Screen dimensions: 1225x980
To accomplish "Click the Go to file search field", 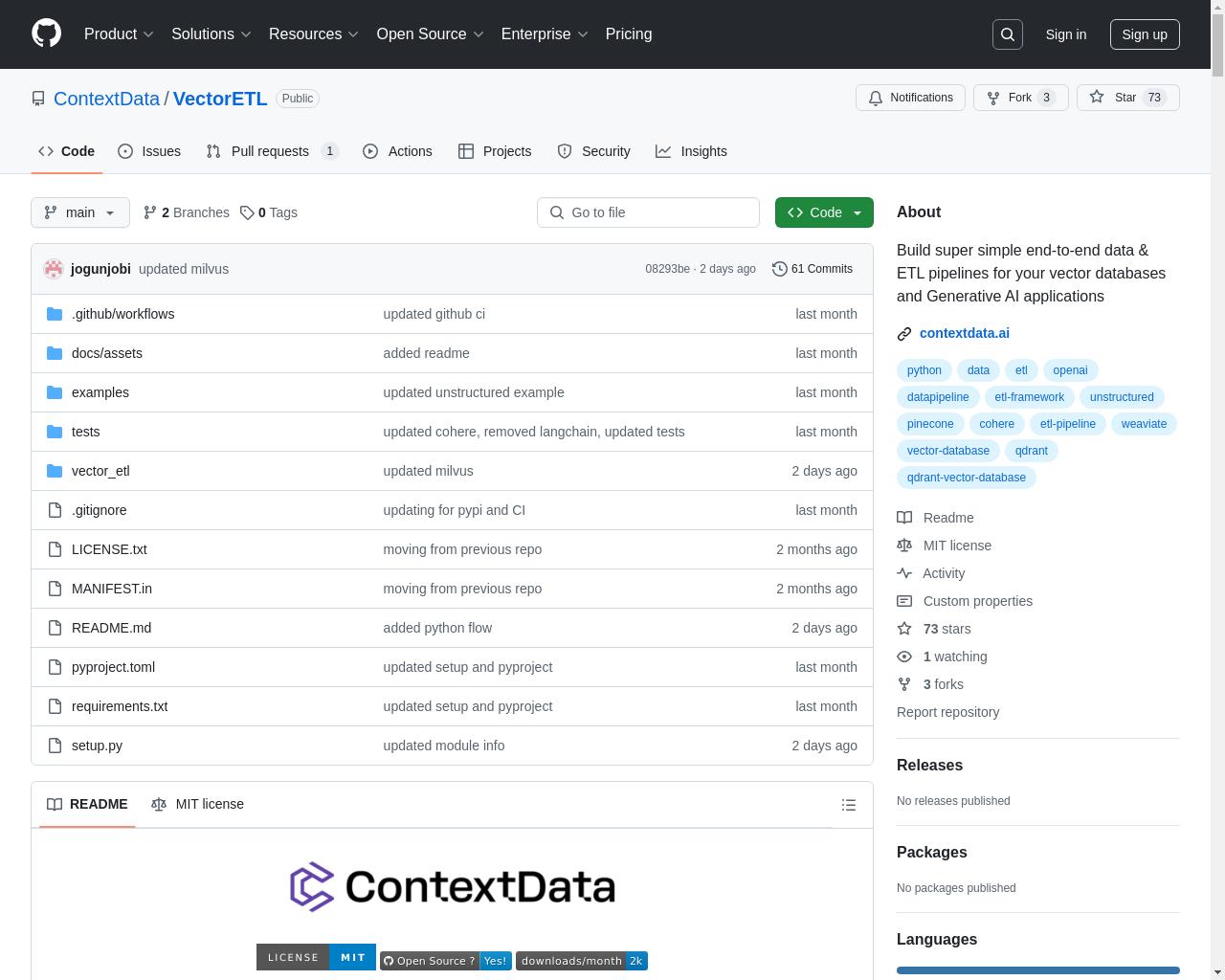I will [x=648, y=212].
